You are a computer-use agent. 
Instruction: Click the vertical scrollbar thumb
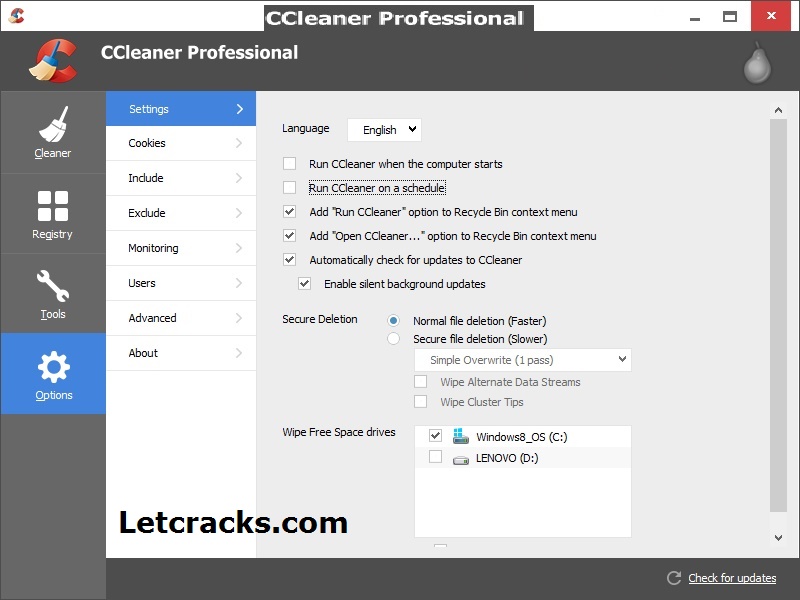(x=778, y=315)
